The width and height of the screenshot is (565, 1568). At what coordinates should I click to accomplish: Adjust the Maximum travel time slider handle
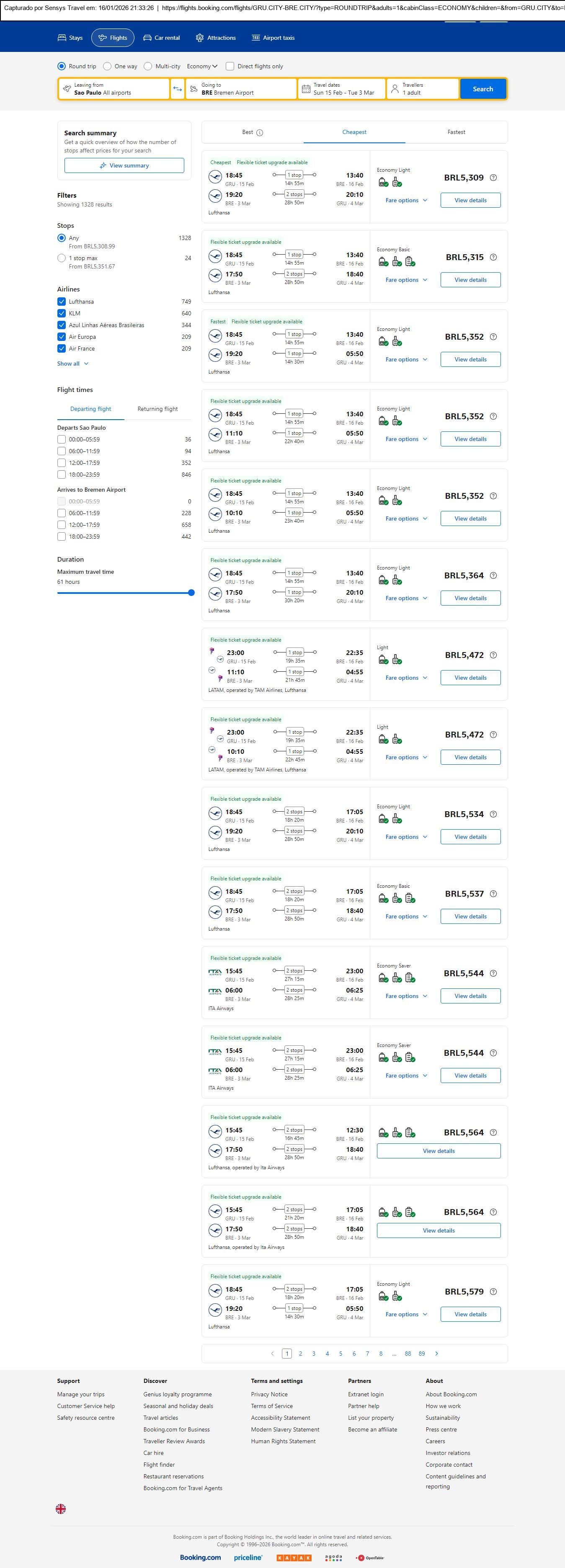click(x=191, y=592)
